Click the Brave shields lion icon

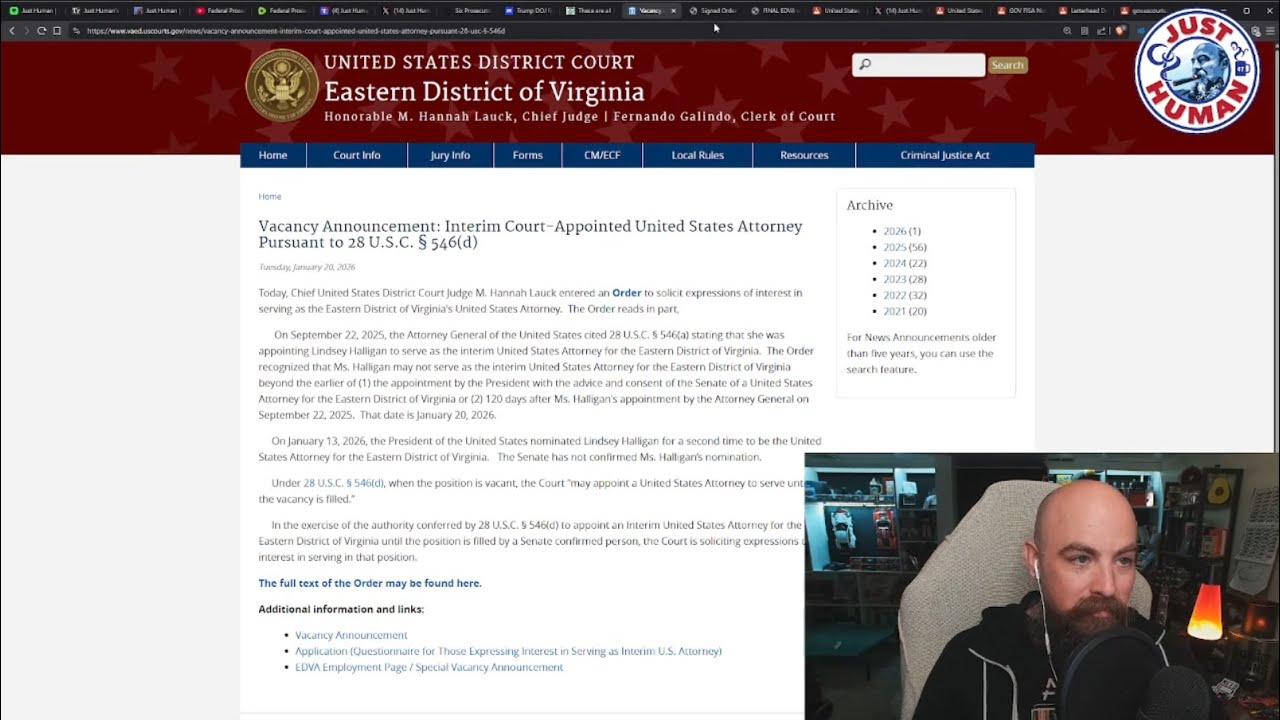1120,31
